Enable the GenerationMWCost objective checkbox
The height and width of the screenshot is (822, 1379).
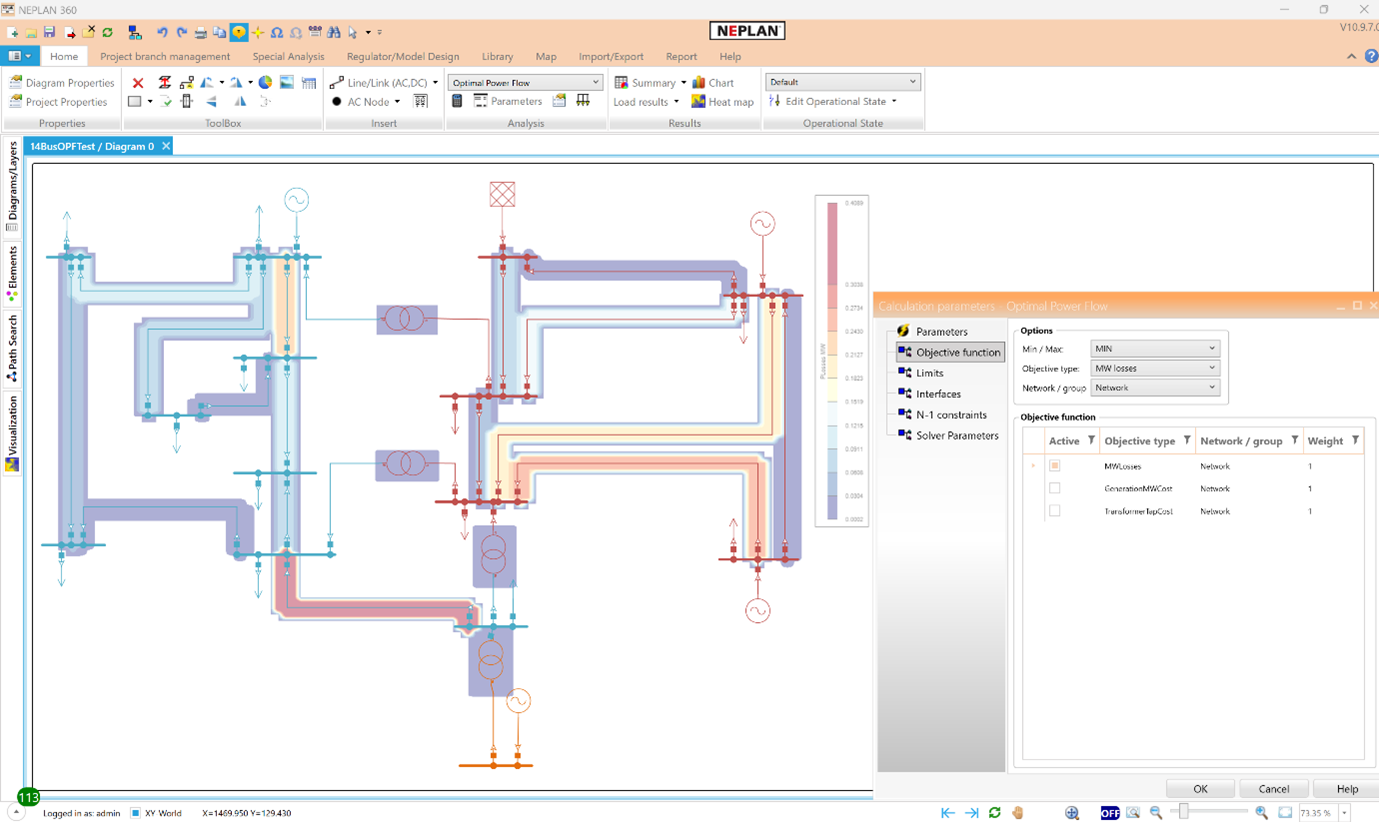pyautogui.click(x=1054, y=489)
